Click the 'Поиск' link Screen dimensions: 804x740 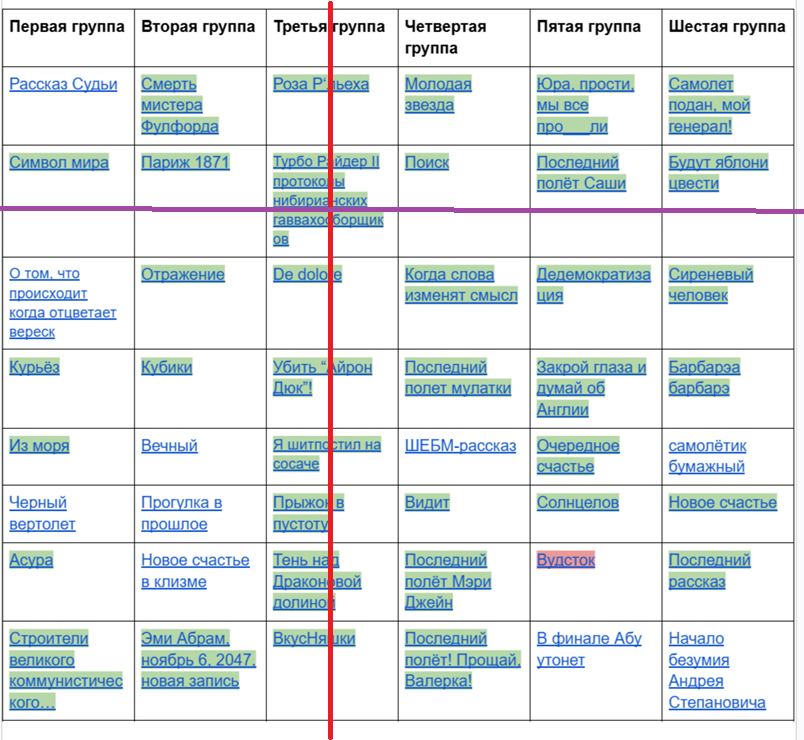coord(427,162)
